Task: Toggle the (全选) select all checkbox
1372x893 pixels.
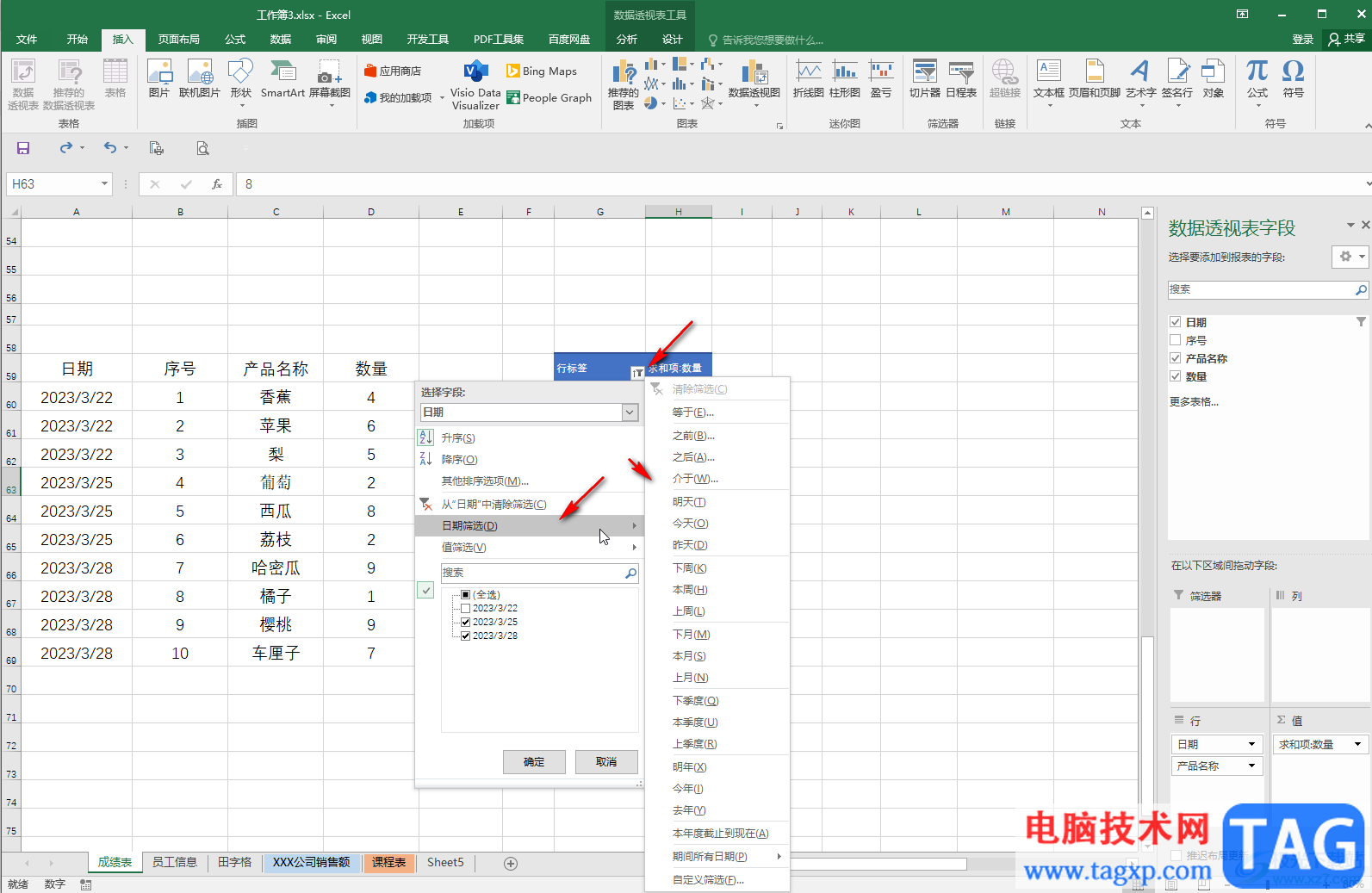Action: click(x=466, y=594)
